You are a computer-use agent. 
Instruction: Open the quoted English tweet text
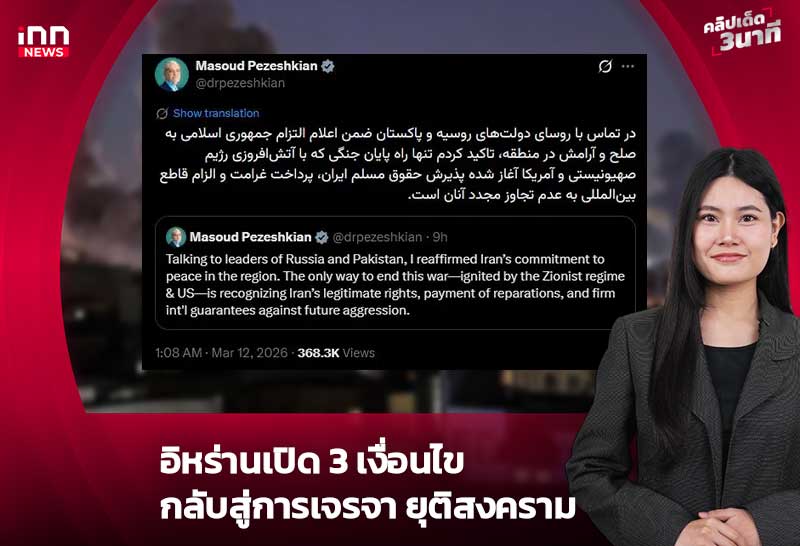point(395,285)
